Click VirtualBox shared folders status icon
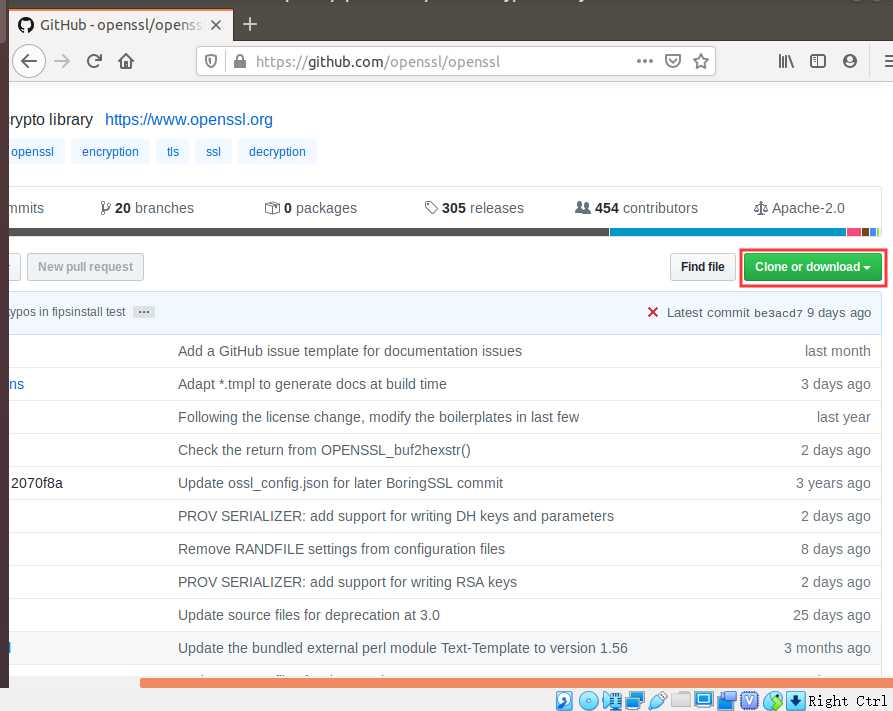The image size is (893, 711). (681, 699)
